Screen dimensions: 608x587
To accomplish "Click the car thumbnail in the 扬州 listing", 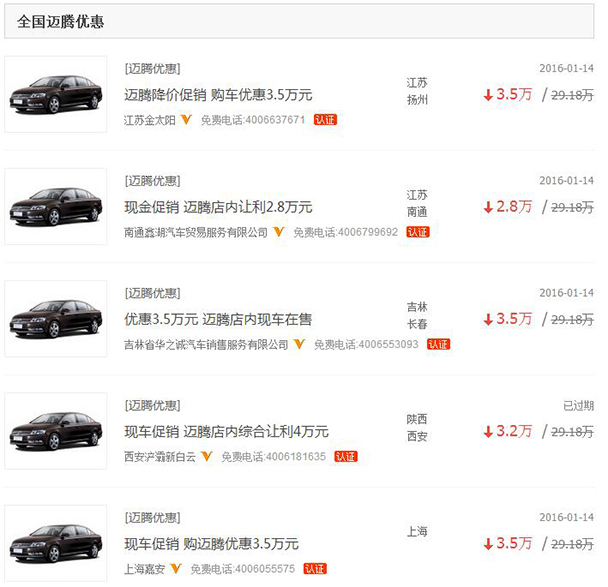I will 55,95.
